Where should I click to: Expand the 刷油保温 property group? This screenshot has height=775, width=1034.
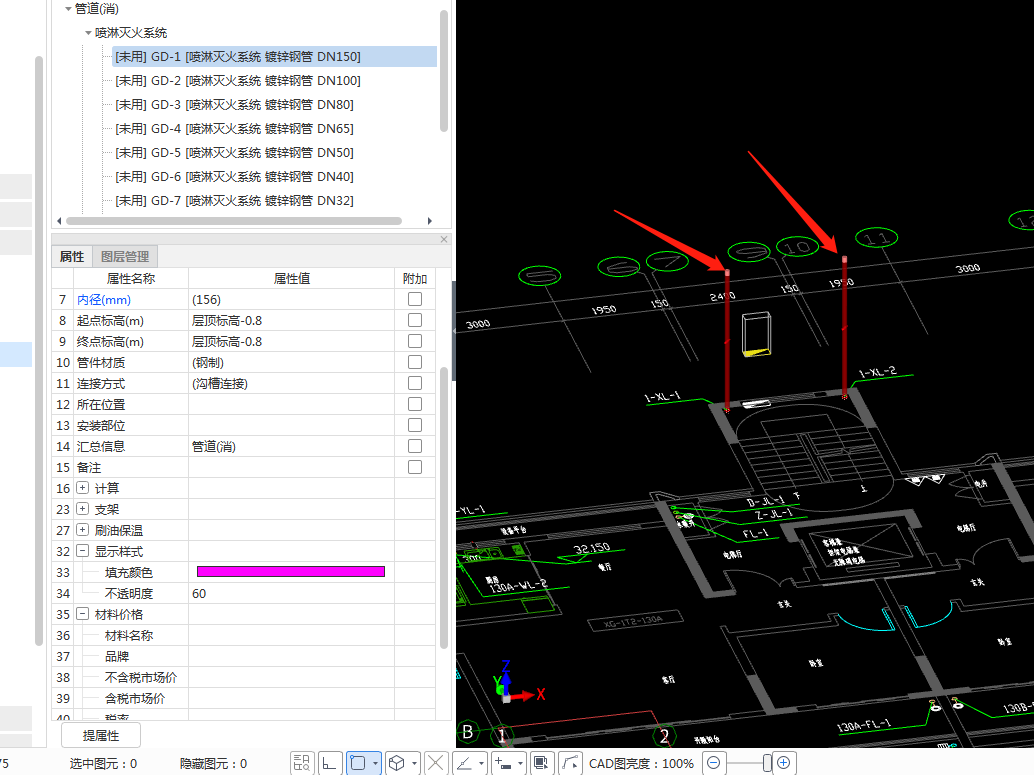pos(82,530)
